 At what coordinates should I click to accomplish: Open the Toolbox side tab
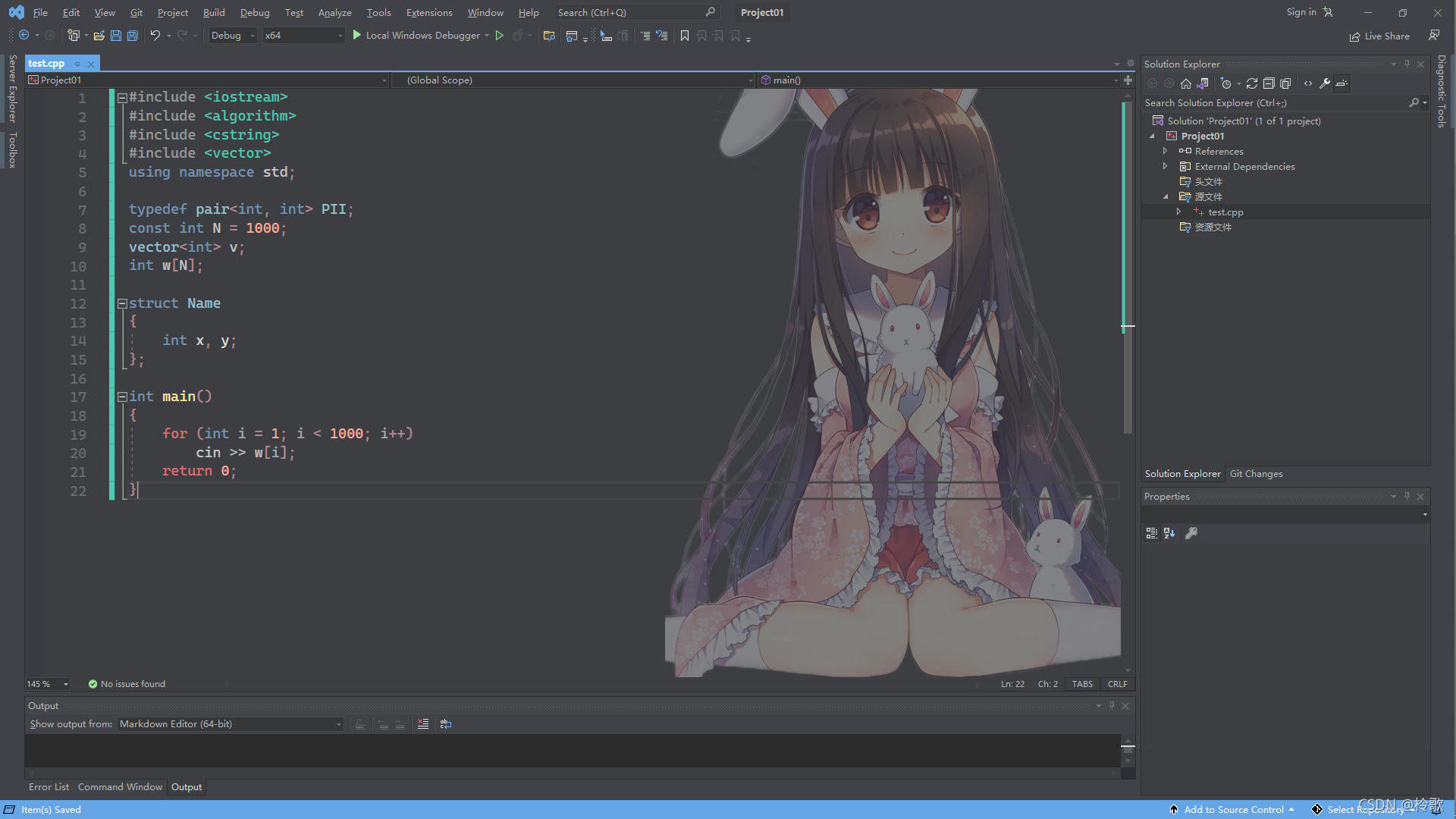[12, 149]
